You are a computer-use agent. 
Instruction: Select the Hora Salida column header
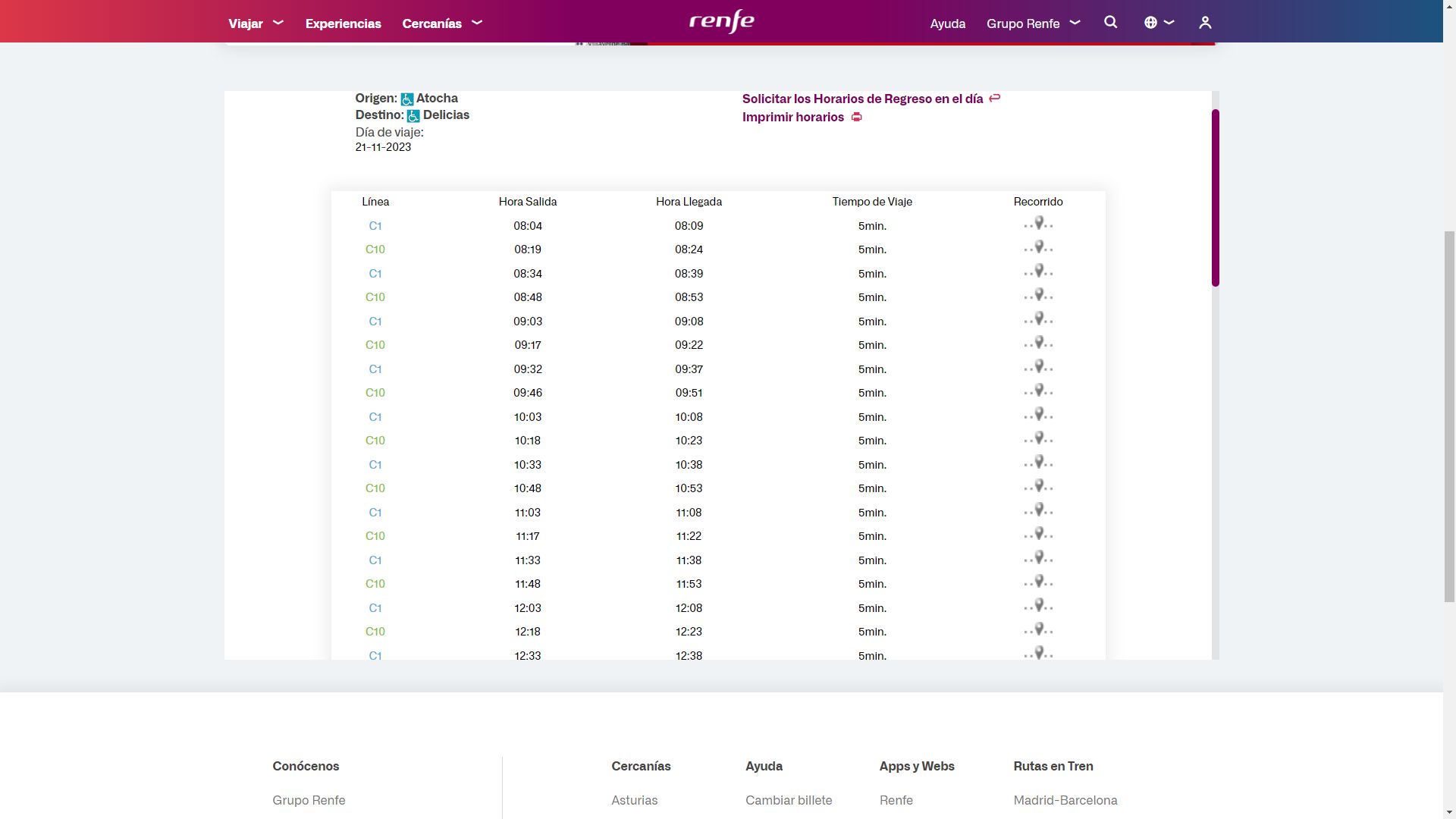click(x=528, y=202)
